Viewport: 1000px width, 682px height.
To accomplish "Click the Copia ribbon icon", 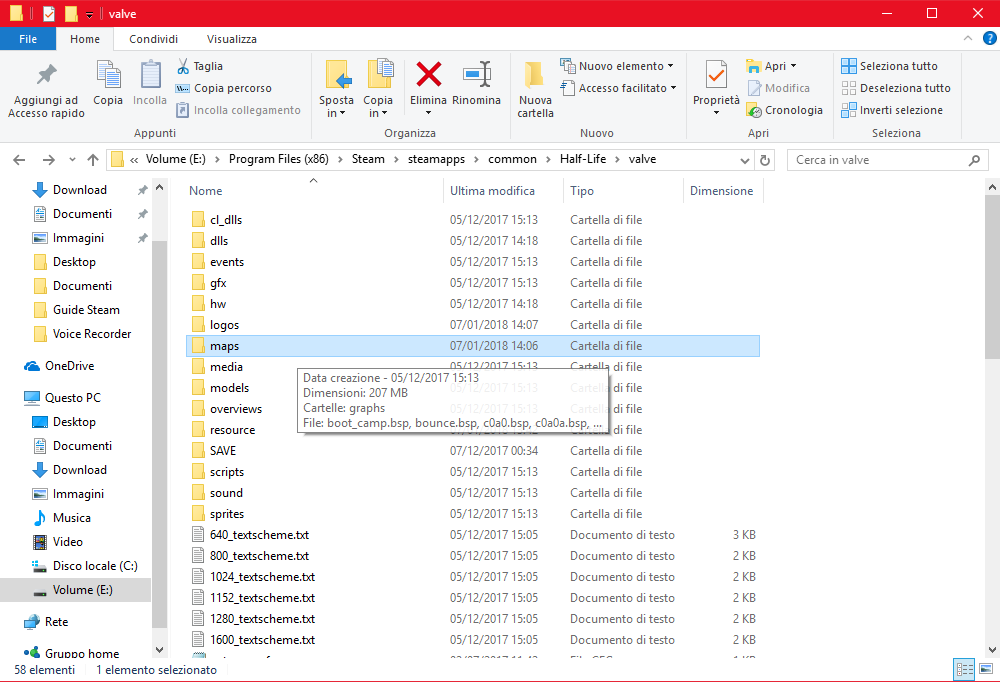I will click(108, 83).
